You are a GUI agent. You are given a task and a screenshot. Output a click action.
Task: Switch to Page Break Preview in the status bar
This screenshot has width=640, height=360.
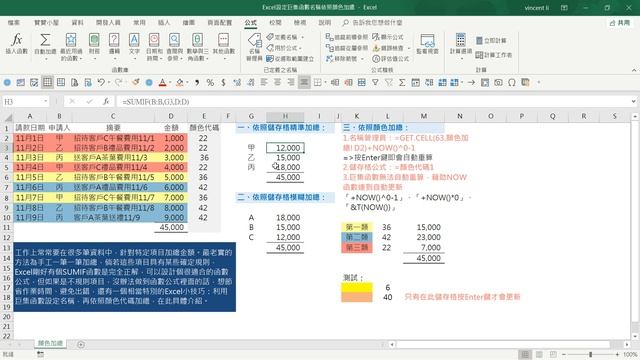[x=553, y=354]
